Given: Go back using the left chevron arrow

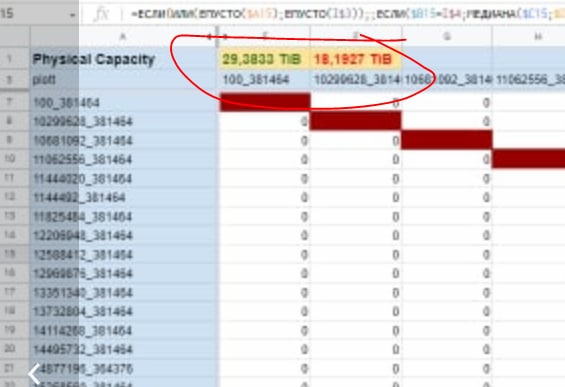Looking at the screenshot, I should [x=34, y=374].
